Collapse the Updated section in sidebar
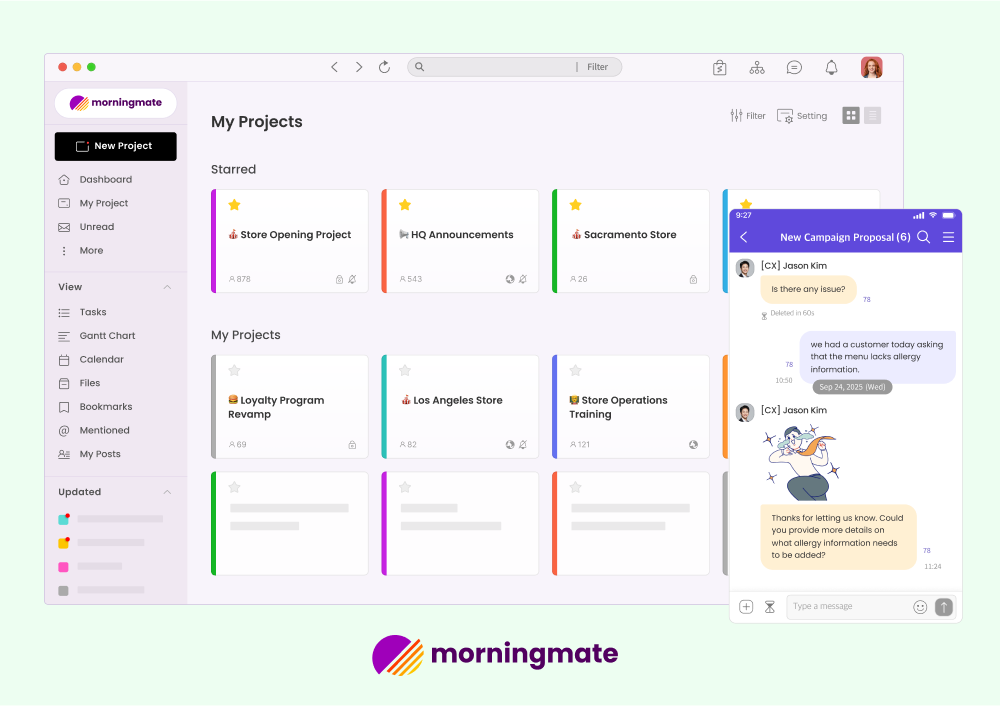 [x=167, y=492]
